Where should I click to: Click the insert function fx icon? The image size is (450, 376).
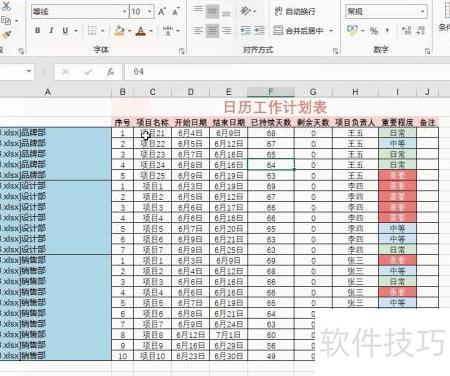110,71
